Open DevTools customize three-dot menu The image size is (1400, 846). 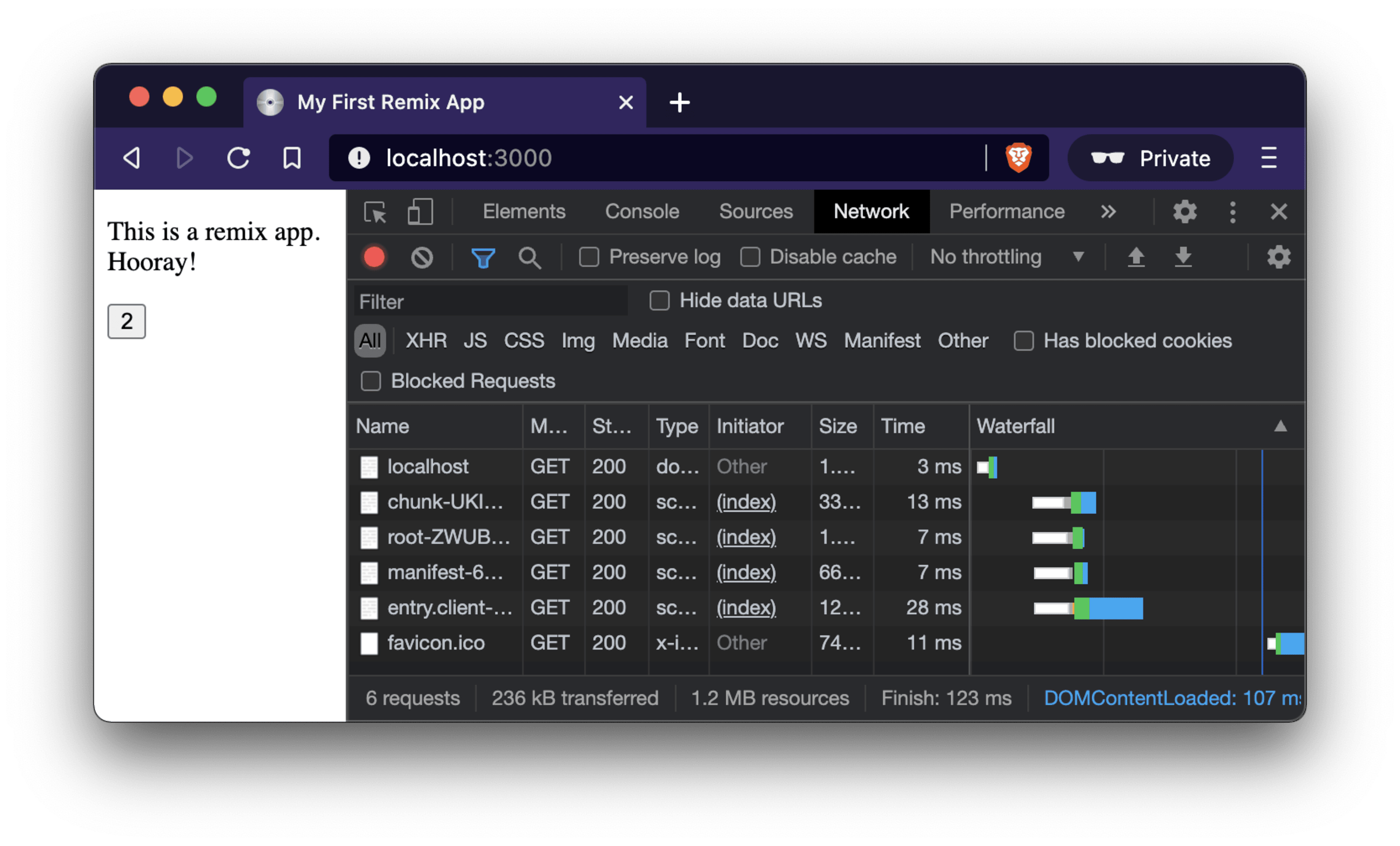(x=1232, y=212)
